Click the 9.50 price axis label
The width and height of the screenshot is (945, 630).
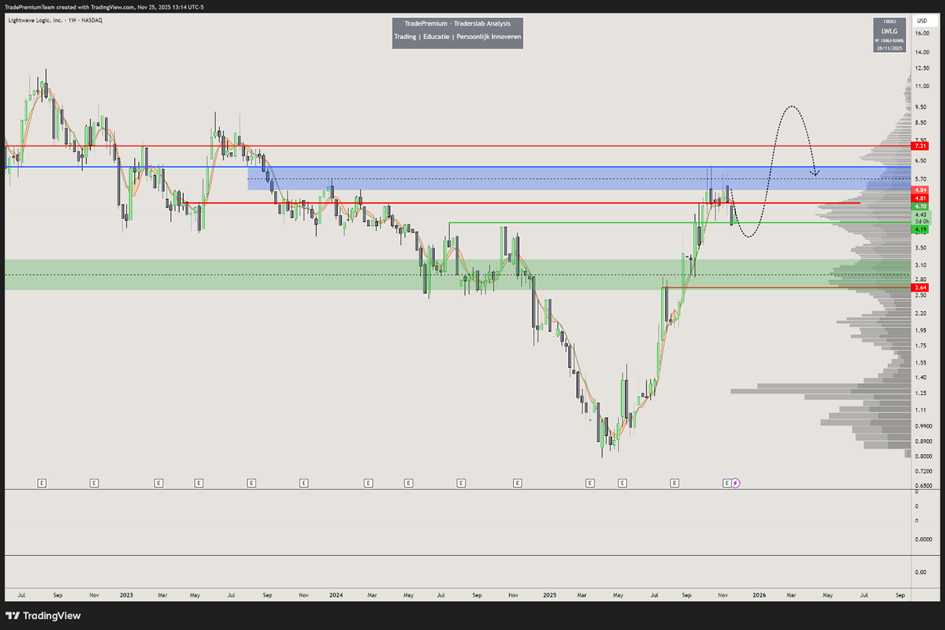click(x=921, y=107)
